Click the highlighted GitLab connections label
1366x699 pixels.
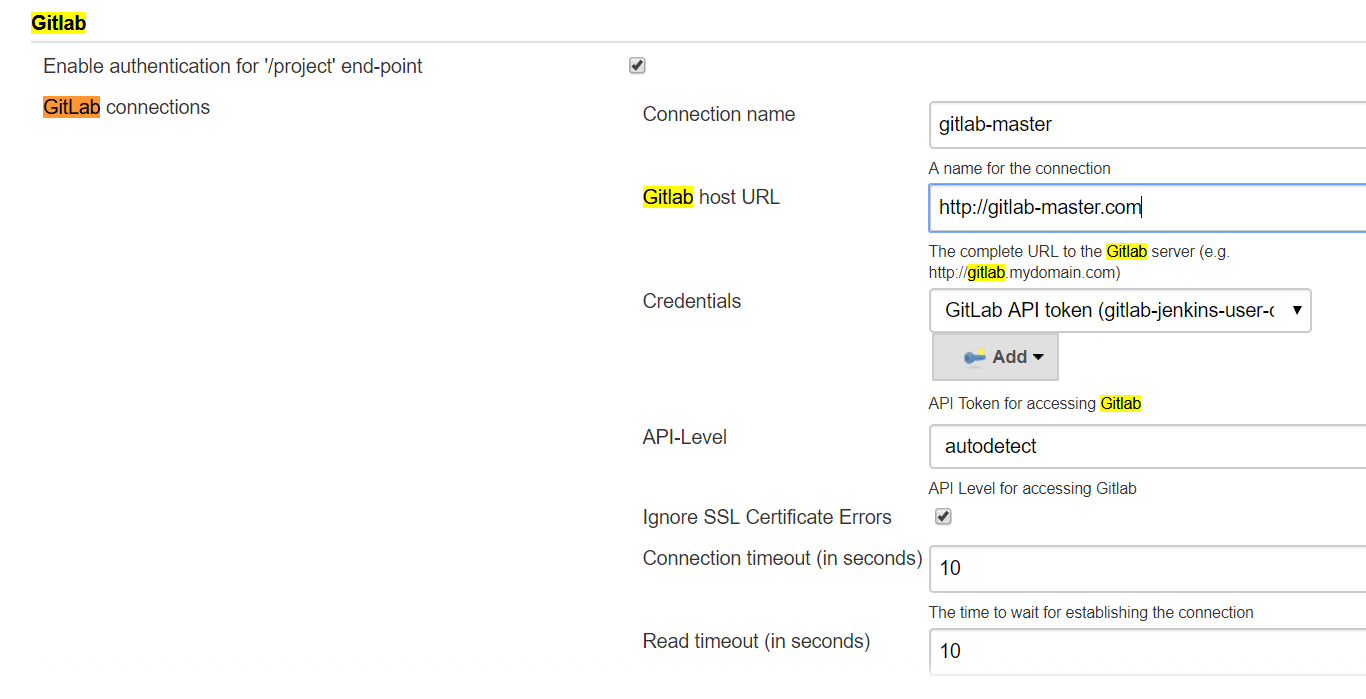[x=71, y=107]
